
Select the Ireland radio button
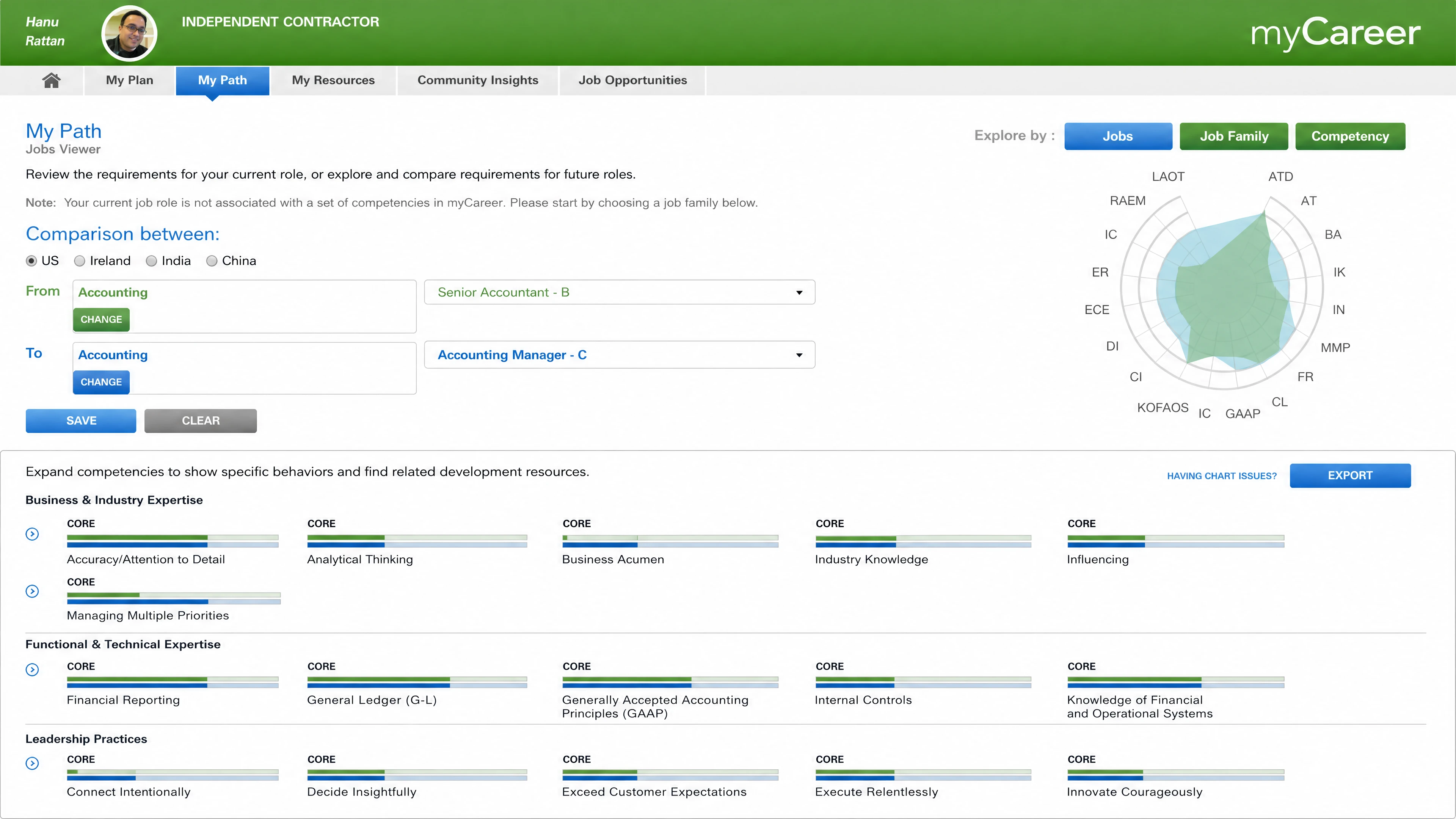pos(80,260)
